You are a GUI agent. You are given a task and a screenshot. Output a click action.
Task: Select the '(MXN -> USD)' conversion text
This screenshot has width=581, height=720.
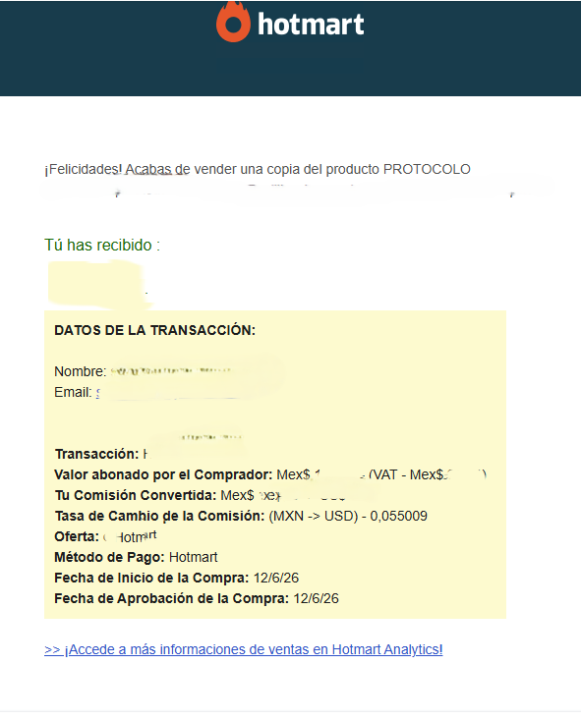[313, 516]
